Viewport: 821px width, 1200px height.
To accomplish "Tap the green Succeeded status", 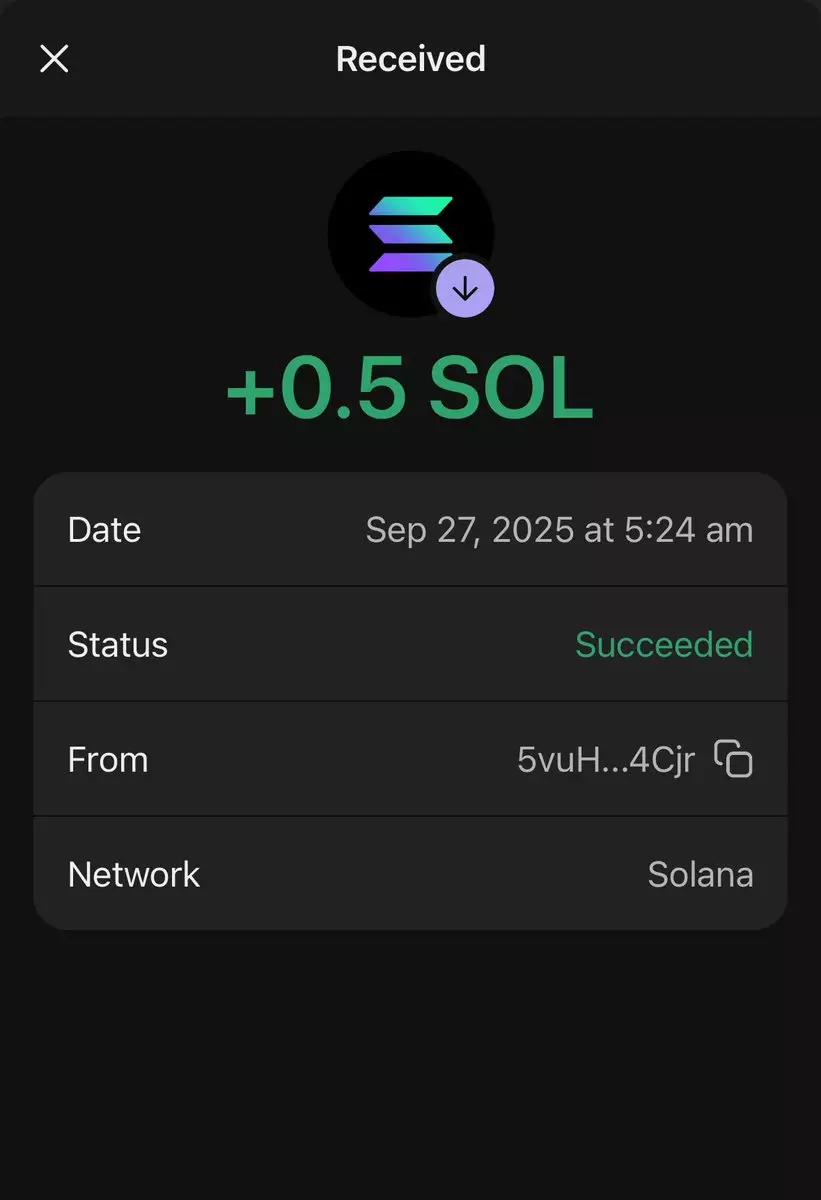I will [x=664, y=645].
